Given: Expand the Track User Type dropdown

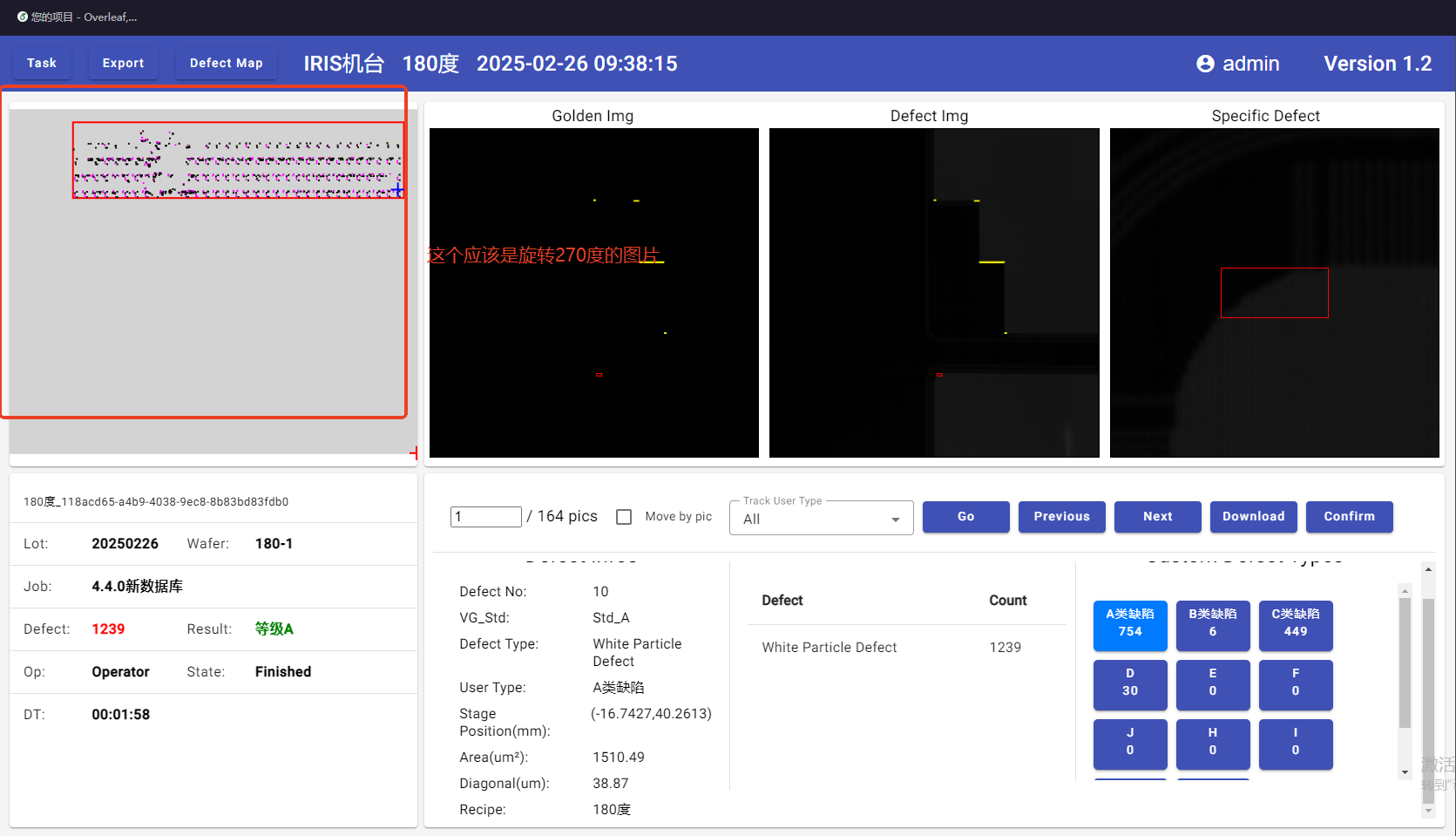Looking at the screenshot, I should [821, 518].
